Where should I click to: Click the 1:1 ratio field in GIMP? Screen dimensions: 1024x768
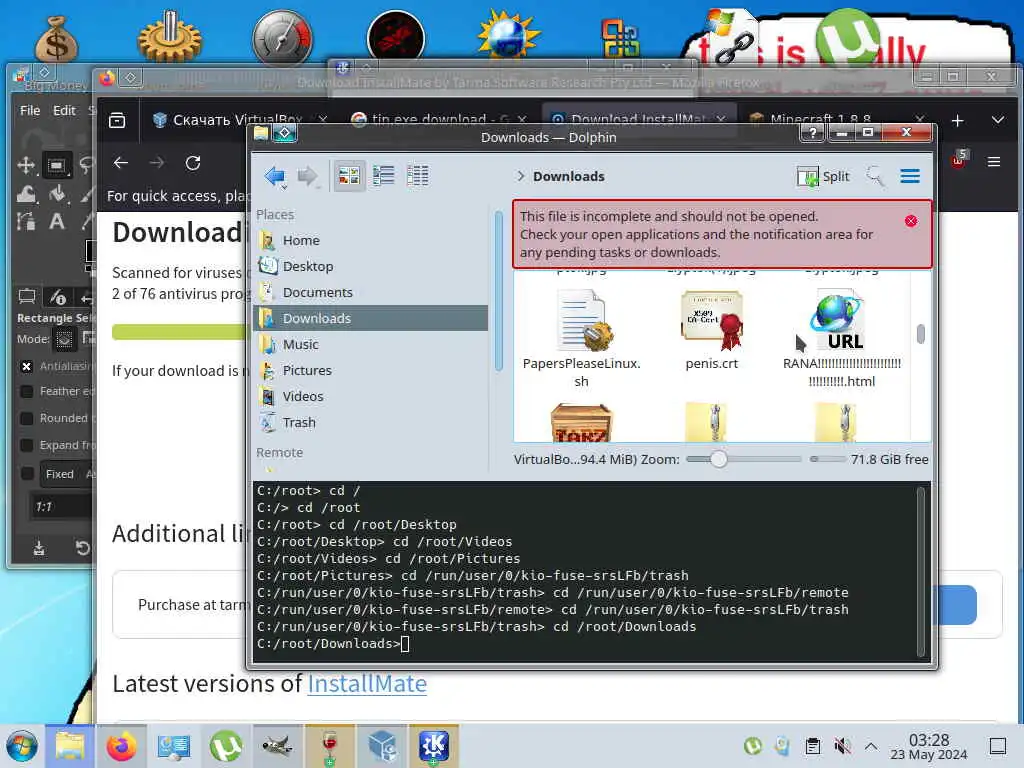62,507
